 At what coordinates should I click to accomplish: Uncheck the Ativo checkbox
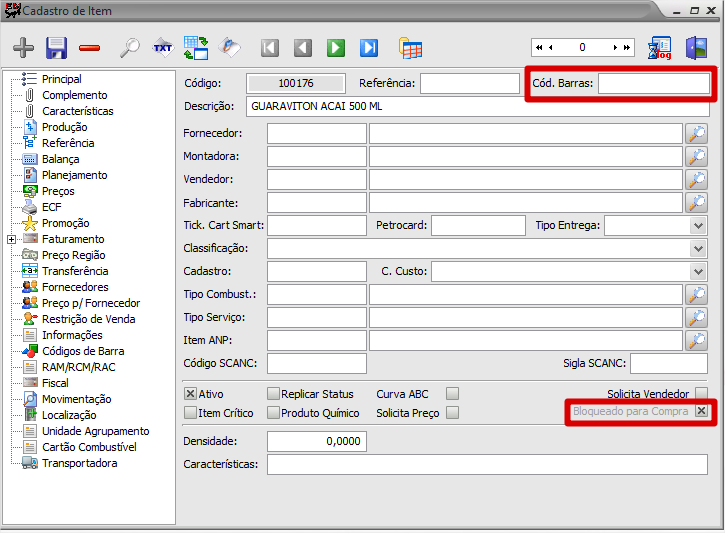click(191, 394)
